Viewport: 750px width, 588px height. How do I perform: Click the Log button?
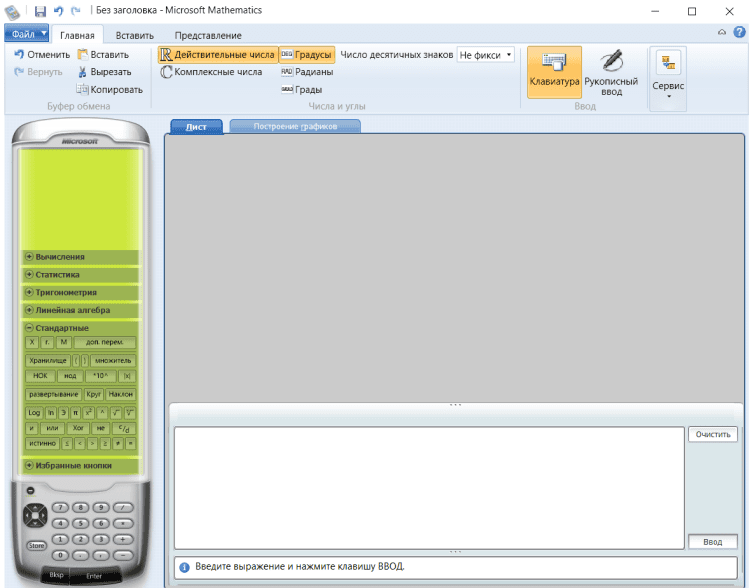coord(34,412)
